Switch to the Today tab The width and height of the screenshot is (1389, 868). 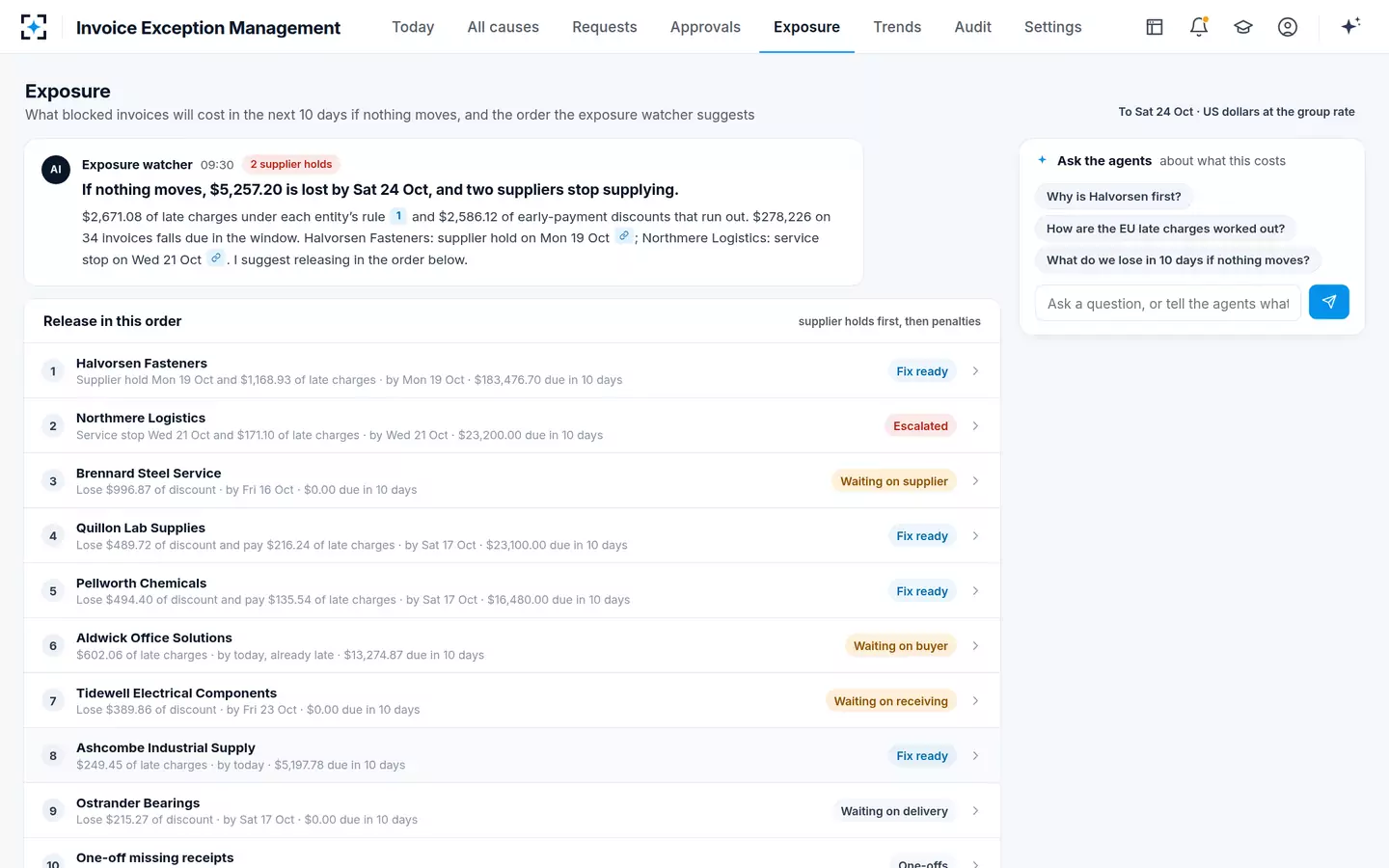point(413,27)
